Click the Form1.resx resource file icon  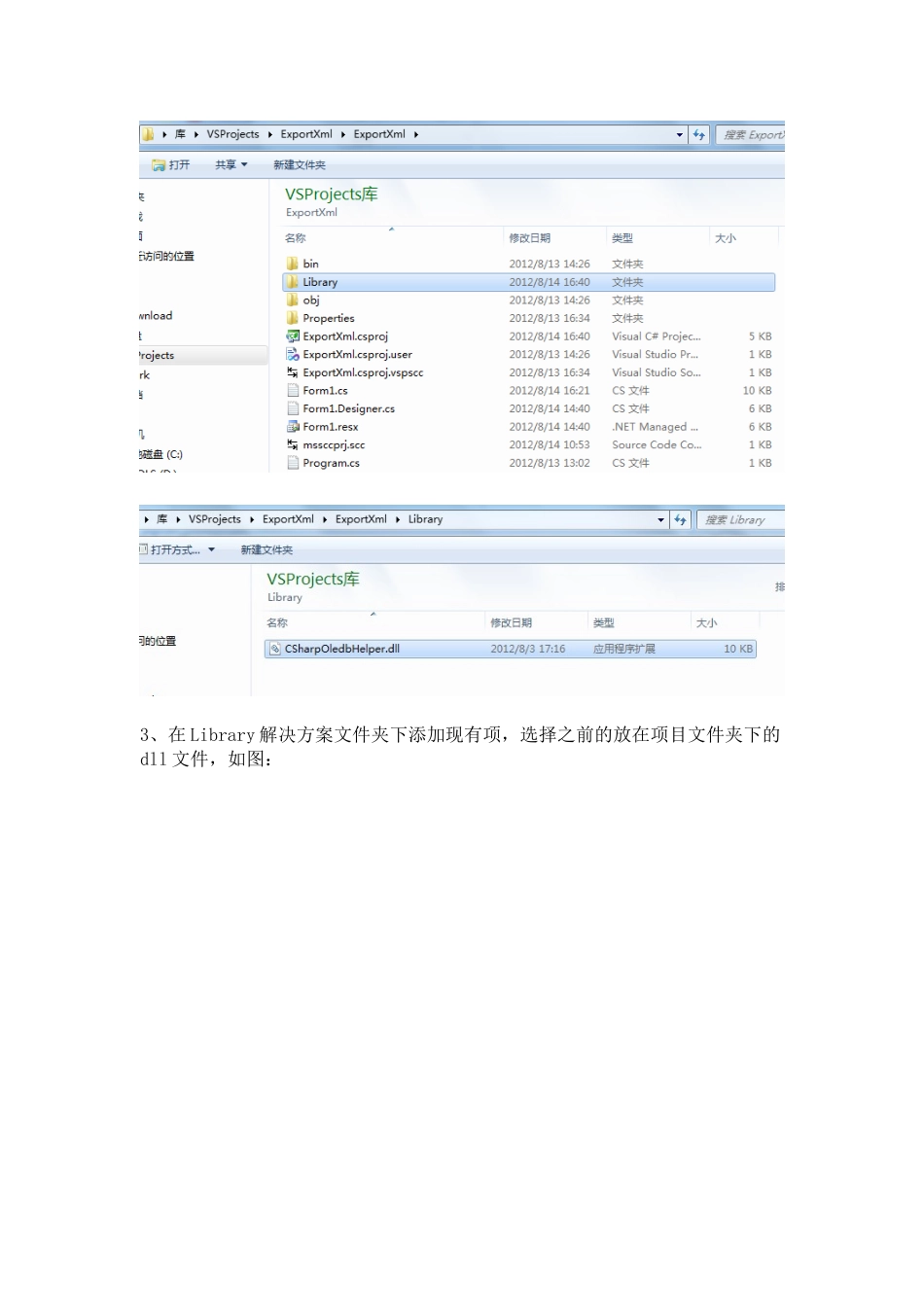(292, 427)
